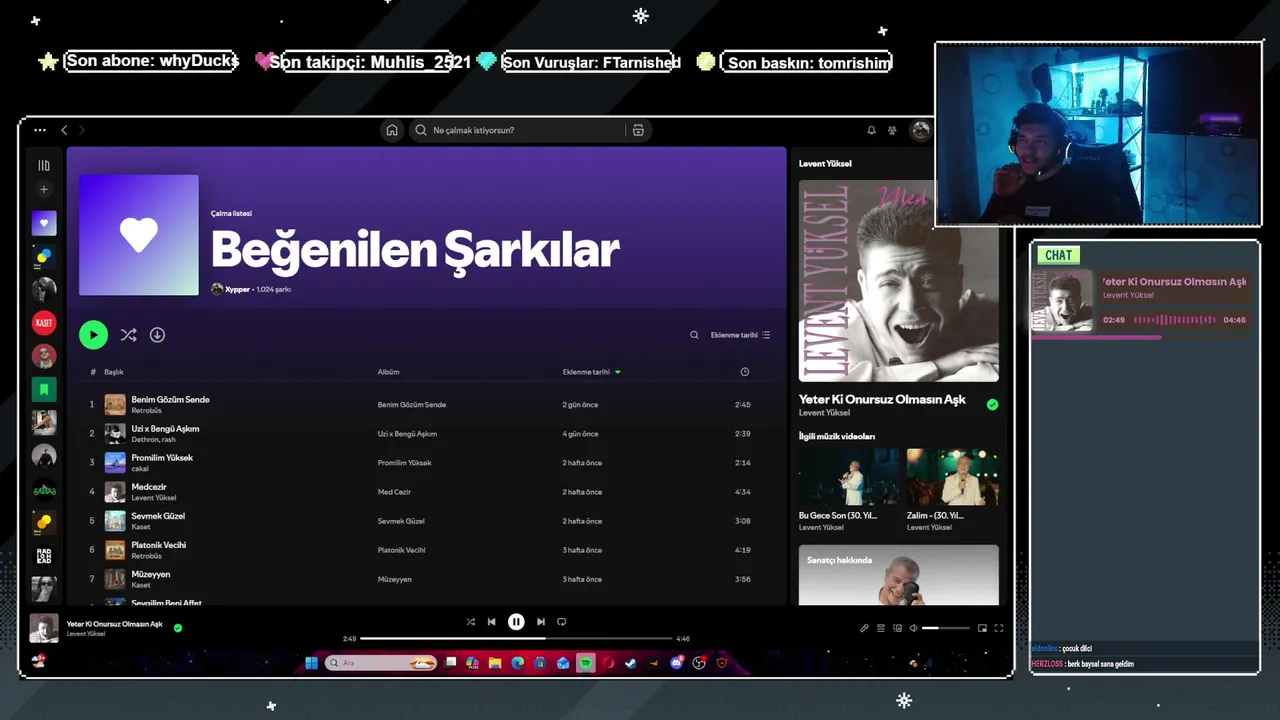Click the Windows taskbar search box

tap(382, 663)
